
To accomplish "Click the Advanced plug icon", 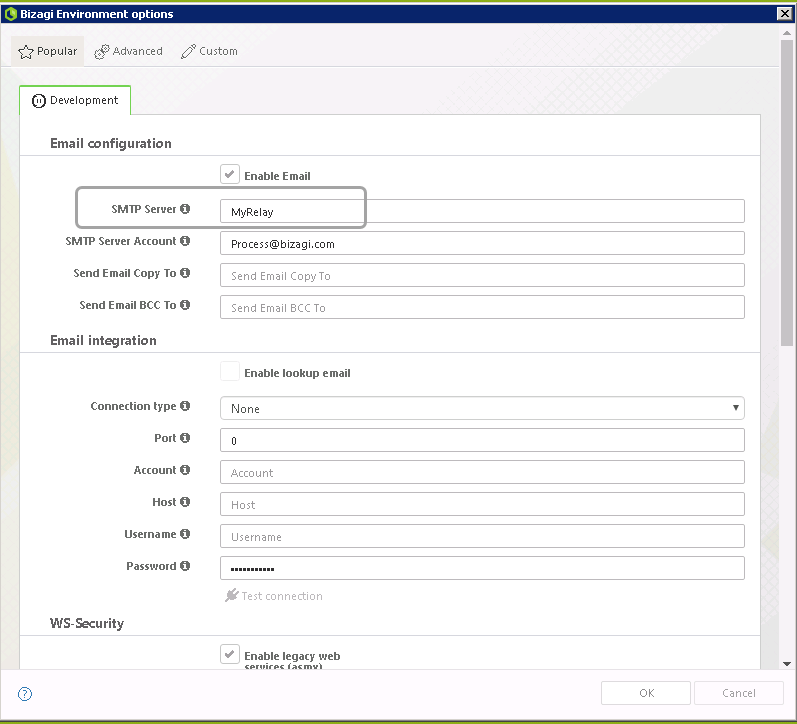I will click(102, 52).
